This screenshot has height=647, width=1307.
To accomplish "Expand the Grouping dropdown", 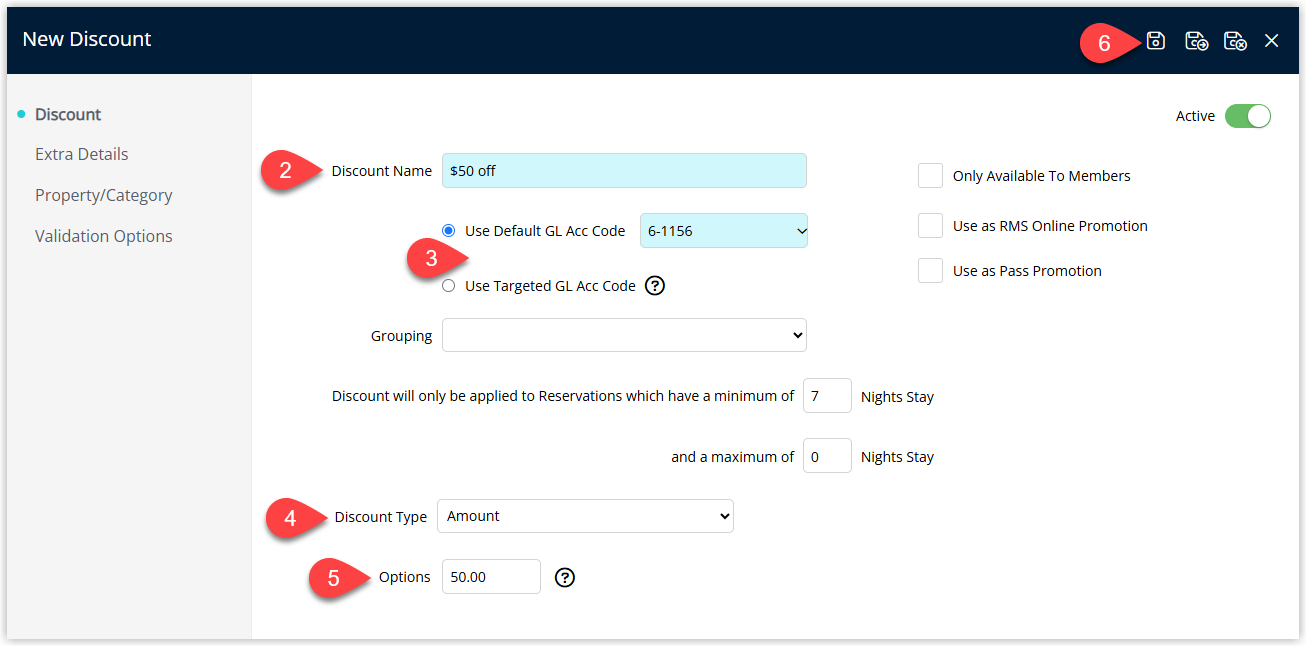I will pos(624,335).
